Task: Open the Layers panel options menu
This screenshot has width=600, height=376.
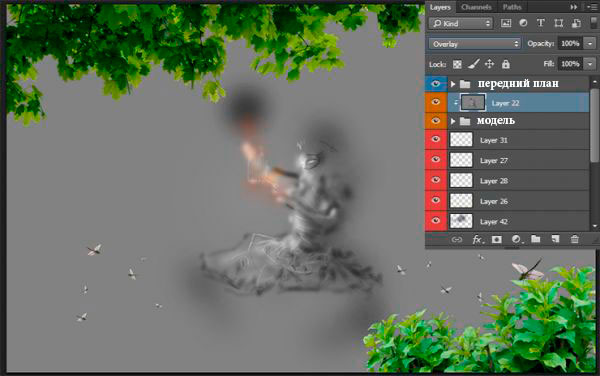Action: [x=592, y=7]
